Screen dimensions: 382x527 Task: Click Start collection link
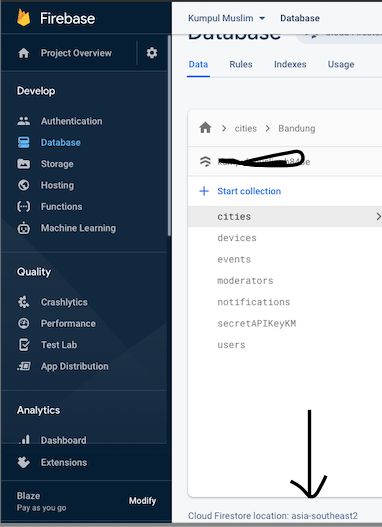249,191
